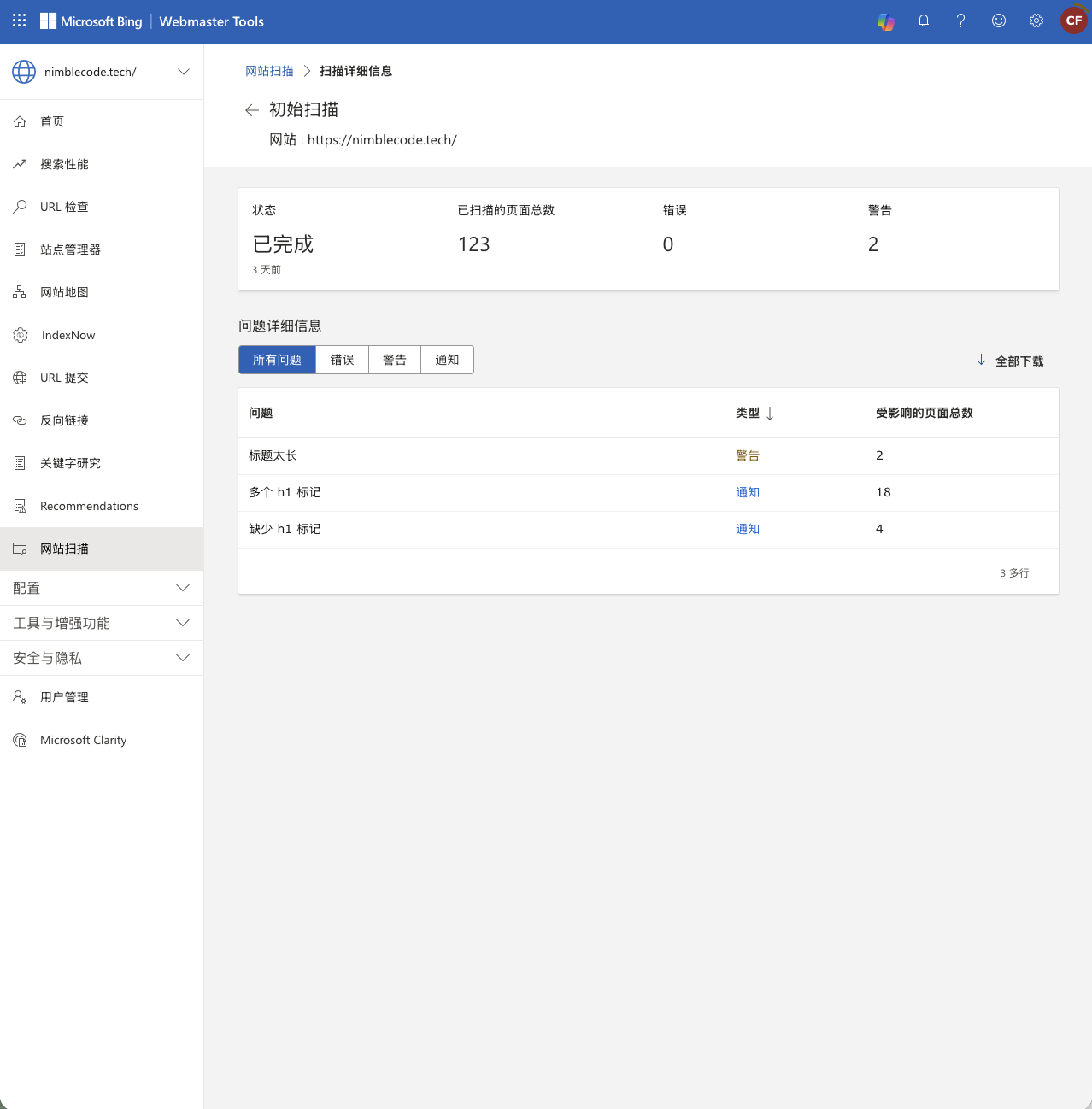Open the Copilot icon in header

coord(886,21)
